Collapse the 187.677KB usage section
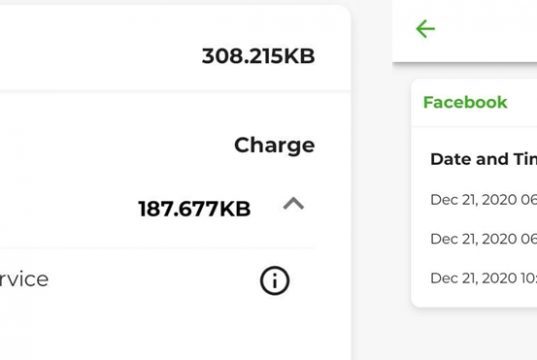Image resolution: width=537 pixels, height=360 pixels. click(x=294, y=204)
